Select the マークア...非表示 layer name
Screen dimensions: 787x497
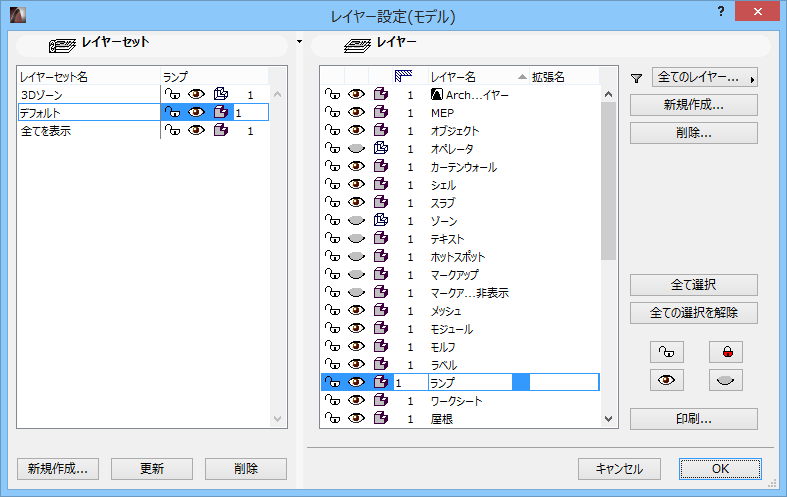click(x=470, y=293)
